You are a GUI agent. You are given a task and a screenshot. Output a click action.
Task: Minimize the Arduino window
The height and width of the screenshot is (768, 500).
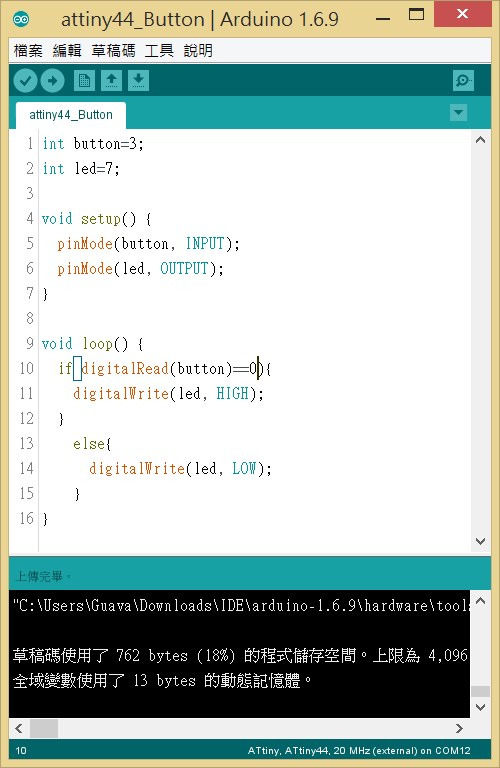click(383, 18)
